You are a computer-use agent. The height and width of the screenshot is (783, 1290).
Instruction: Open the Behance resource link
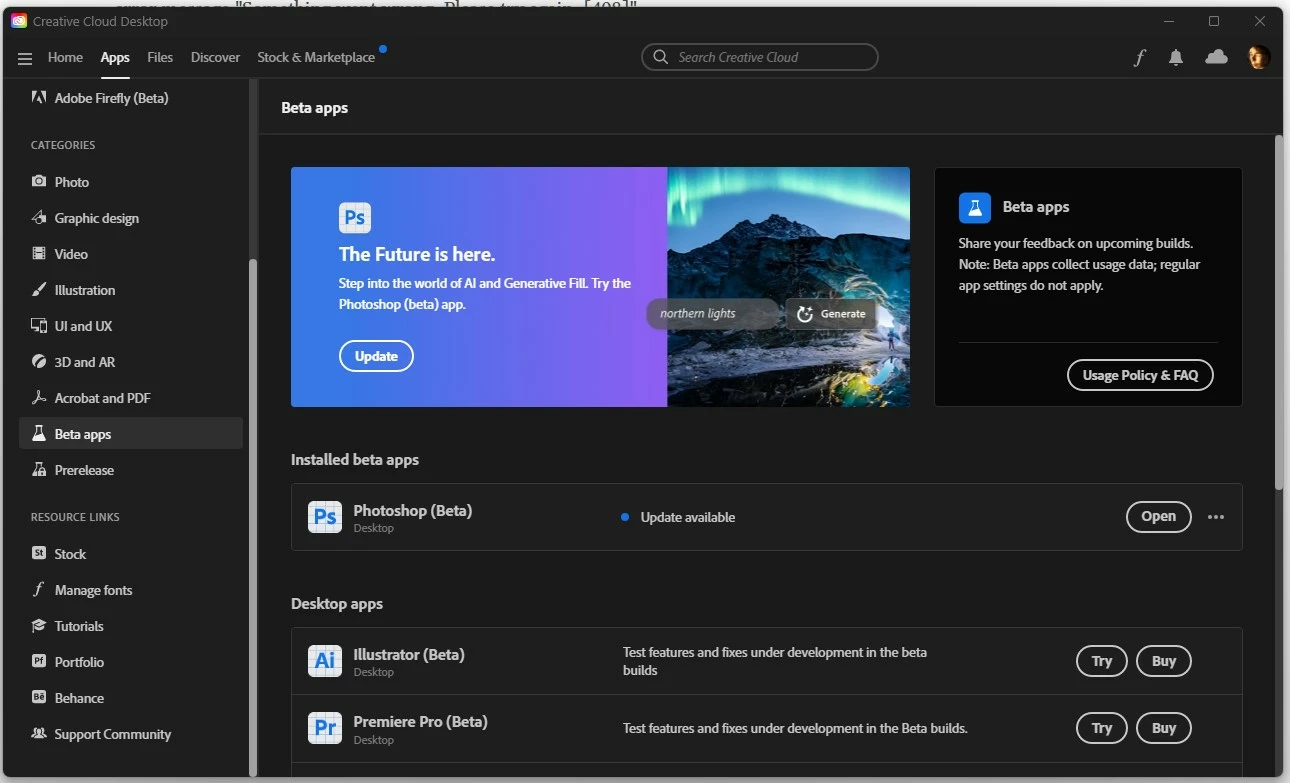(x=131, y=698)
